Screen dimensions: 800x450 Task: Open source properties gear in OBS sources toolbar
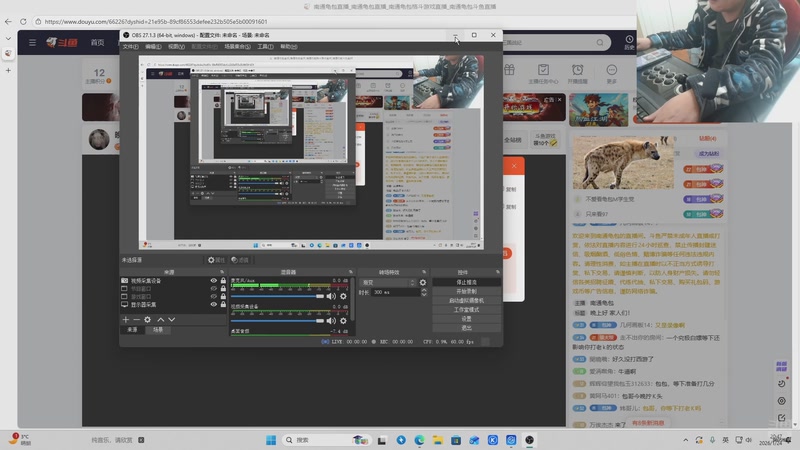pyautogui.click(x=147, y=319)
